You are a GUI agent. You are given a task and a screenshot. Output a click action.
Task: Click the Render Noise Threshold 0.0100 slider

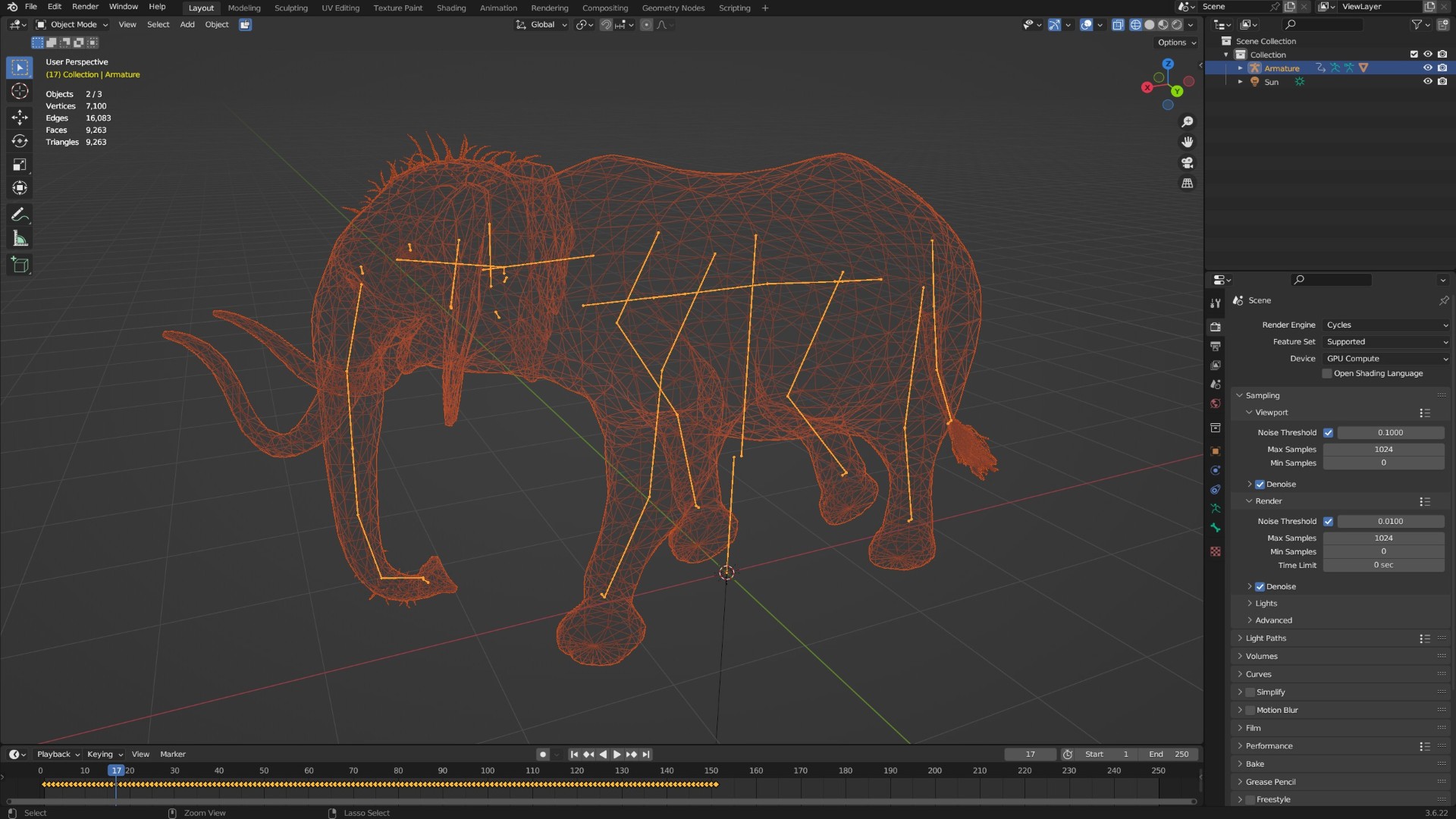click(x=1391, y=522)
